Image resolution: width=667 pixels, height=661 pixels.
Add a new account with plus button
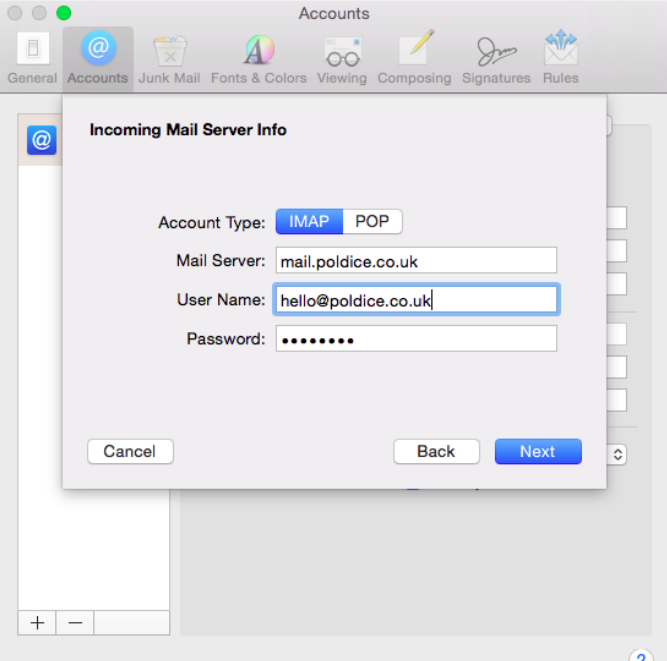tap(37, 622)
